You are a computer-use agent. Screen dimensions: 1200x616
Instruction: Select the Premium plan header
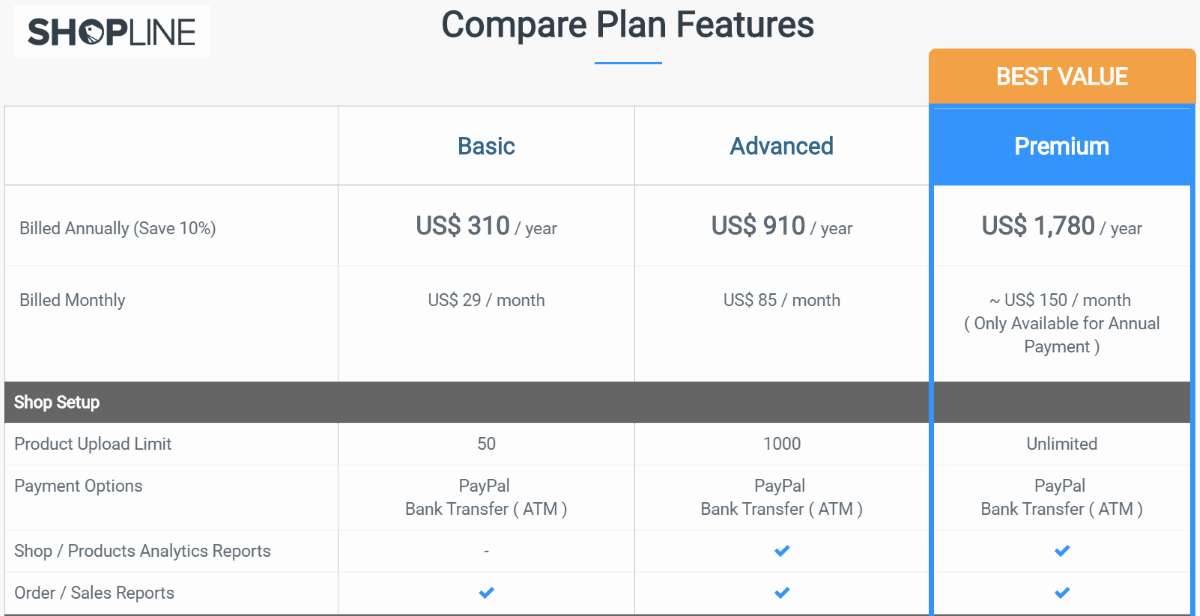[1062, 146]
